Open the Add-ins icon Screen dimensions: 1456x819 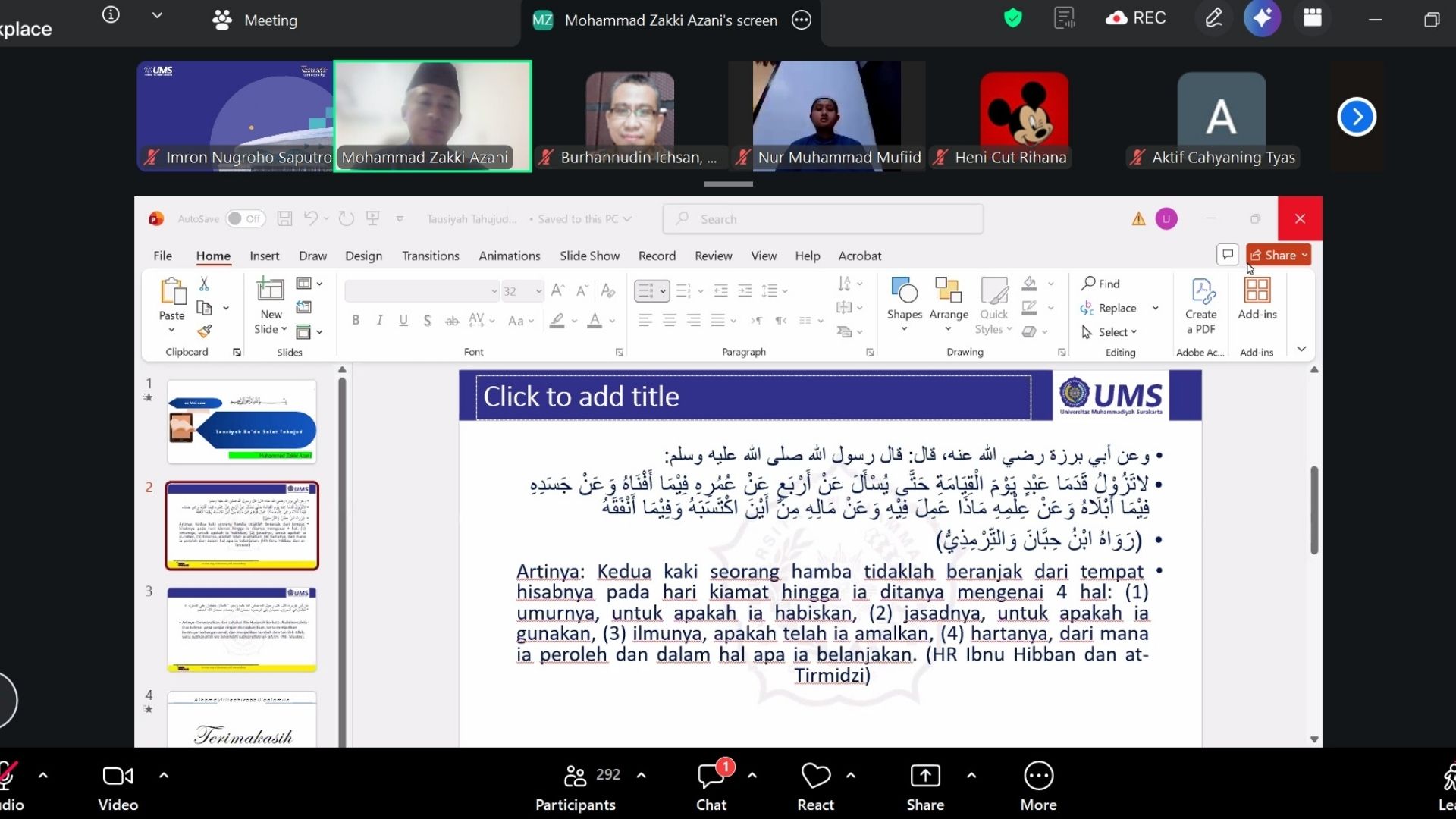1257,290
